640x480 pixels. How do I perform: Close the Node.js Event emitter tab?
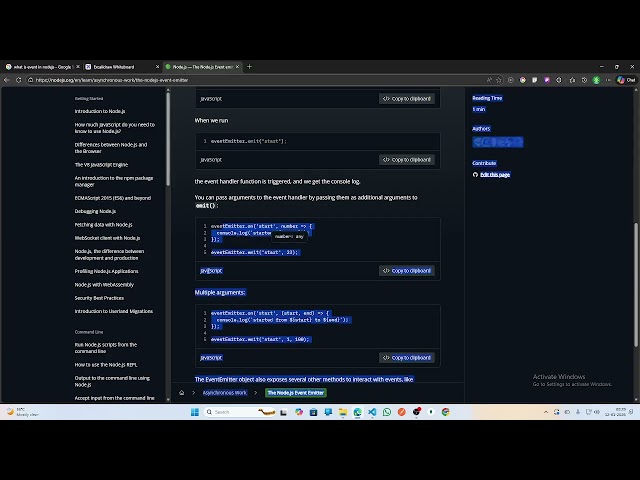point(237,67)
